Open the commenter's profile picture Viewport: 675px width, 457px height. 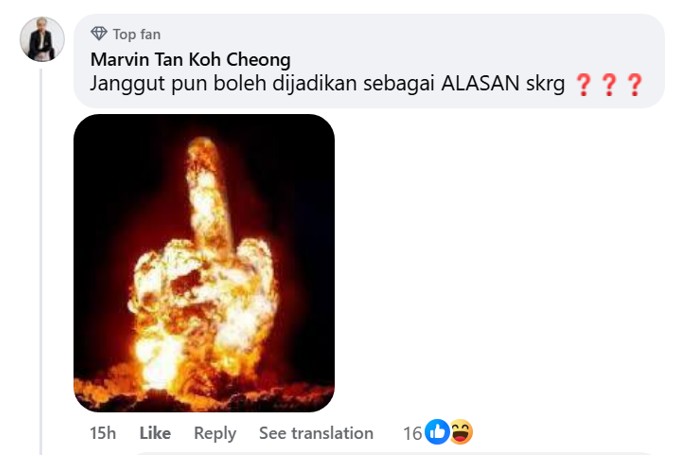[x=42, y=39]
